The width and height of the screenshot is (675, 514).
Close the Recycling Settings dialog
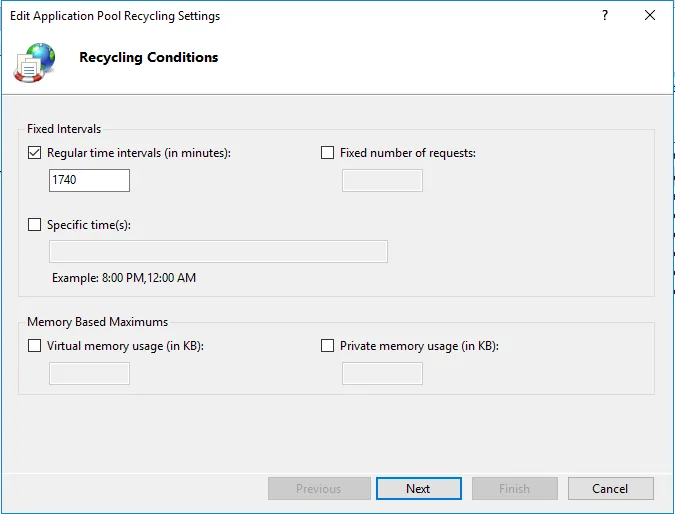(650, 15)
